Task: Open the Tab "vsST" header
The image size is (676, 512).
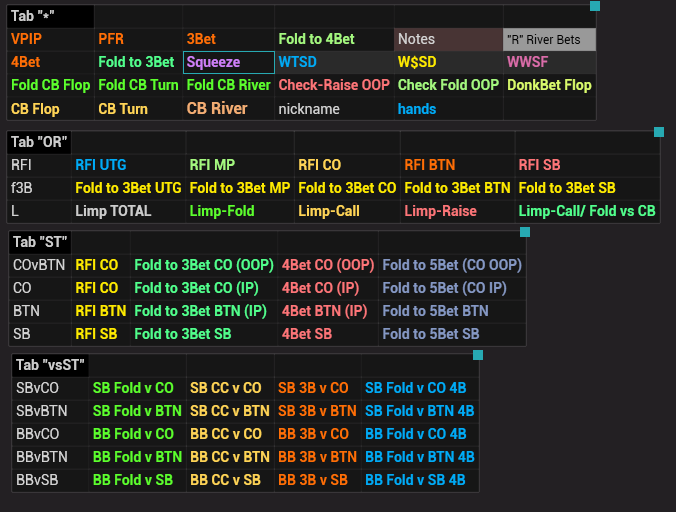Action: pyautogui.click(x=50, y=365)
